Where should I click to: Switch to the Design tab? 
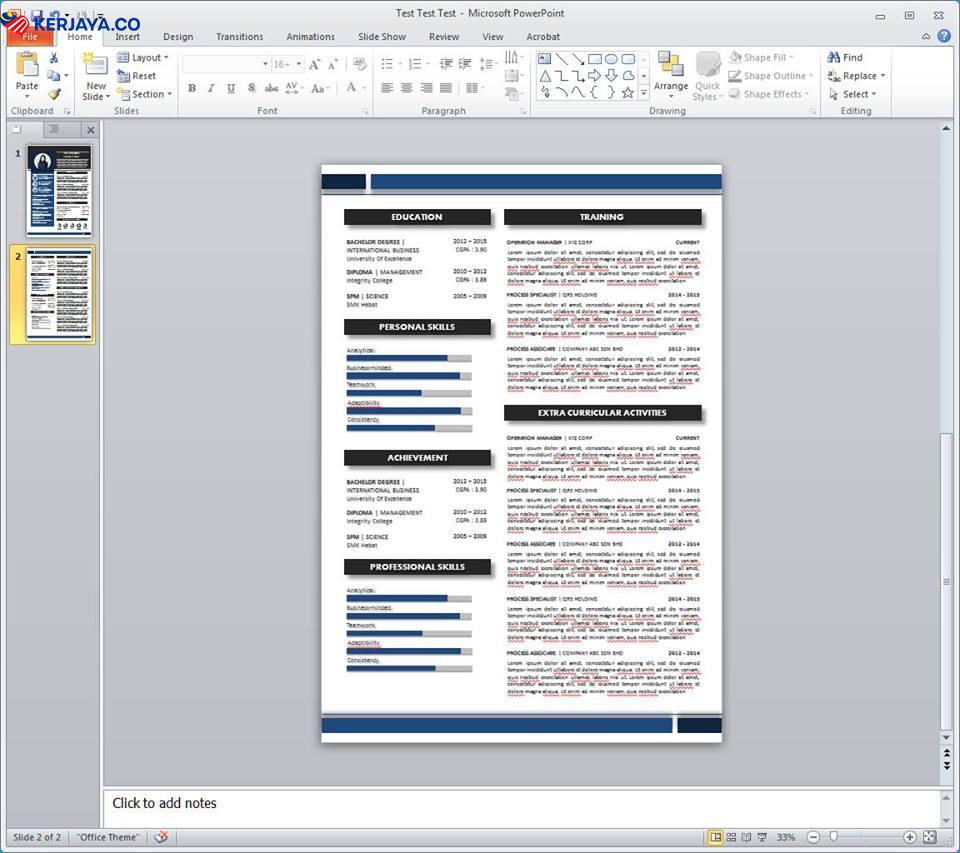[178, 37]
